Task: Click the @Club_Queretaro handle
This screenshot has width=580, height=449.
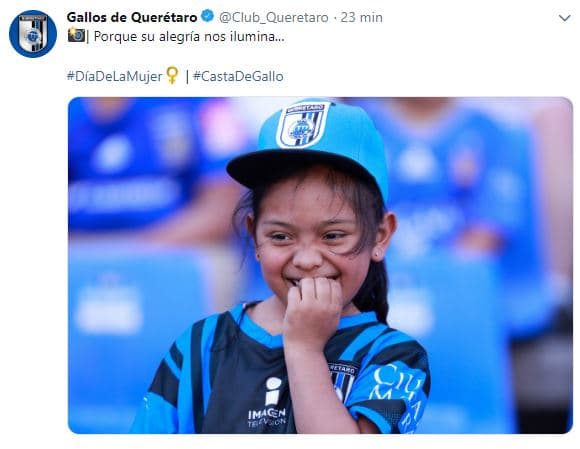Action: coord(274,17)
